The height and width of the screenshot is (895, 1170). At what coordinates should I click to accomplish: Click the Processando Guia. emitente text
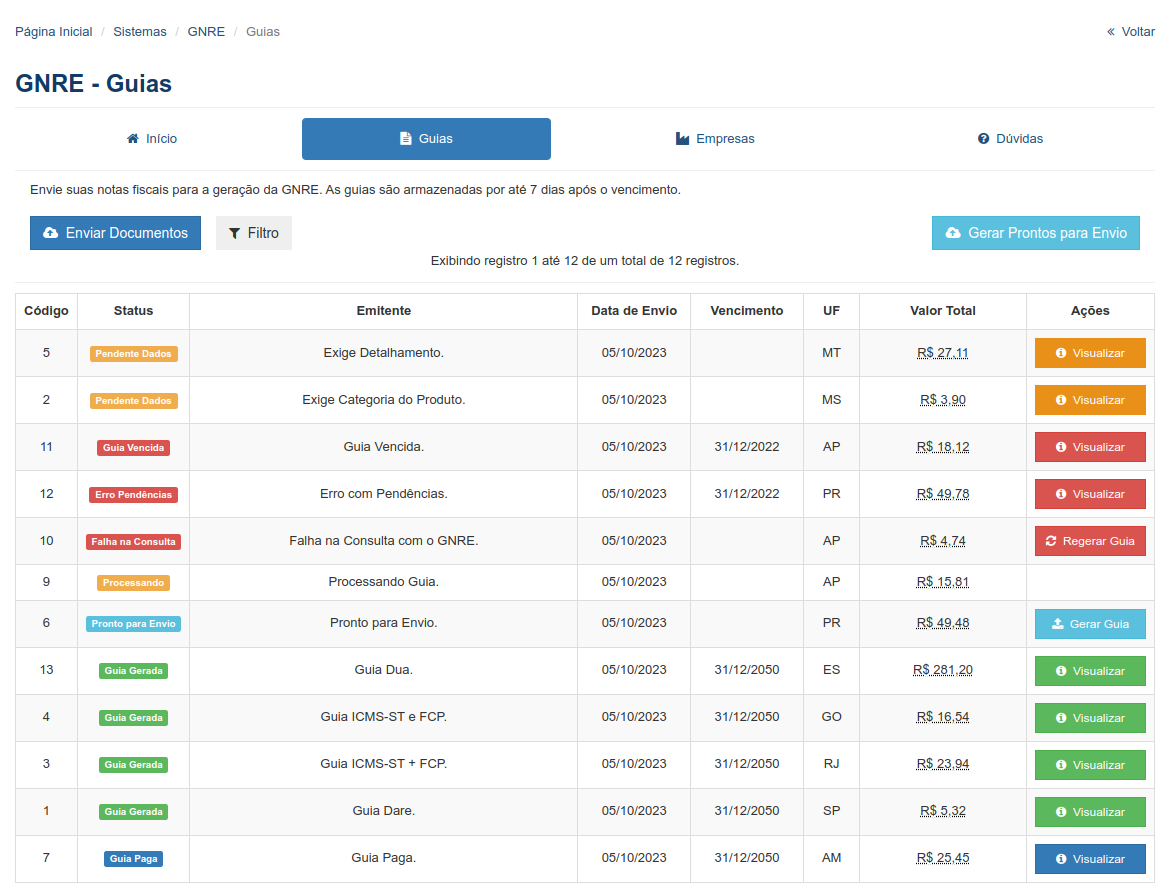(384, 582)
